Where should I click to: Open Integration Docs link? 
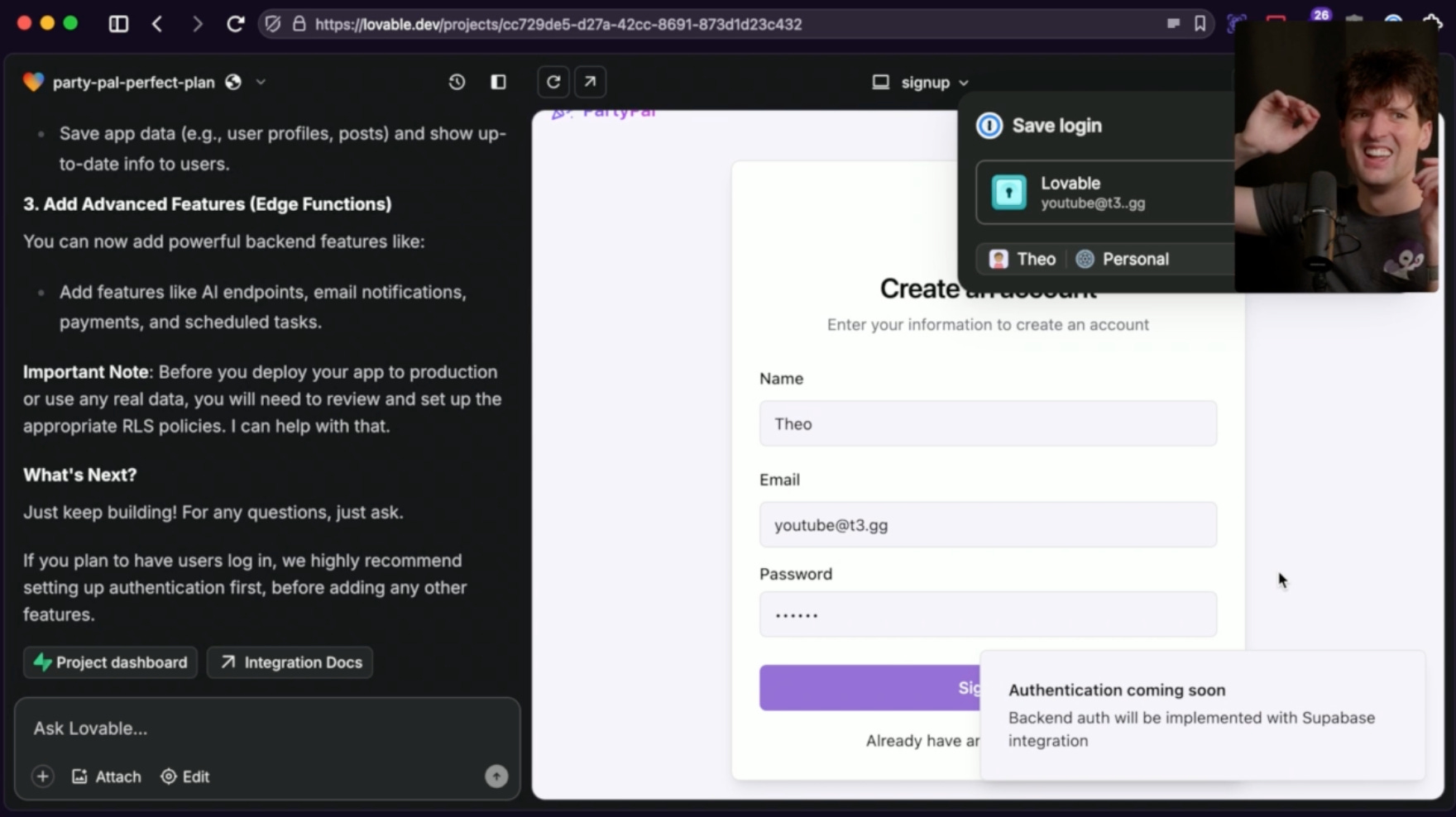pos(290,662)
